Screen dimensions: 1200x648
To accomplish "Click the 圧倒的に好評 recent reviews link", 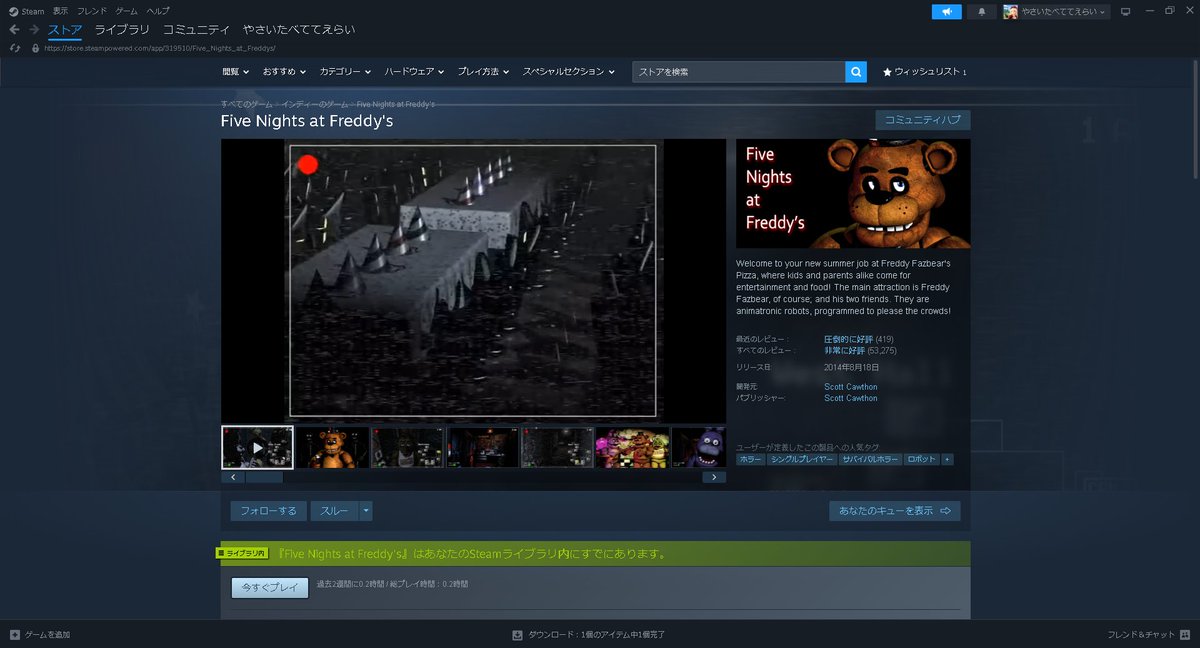I will [x=848, y=340].
